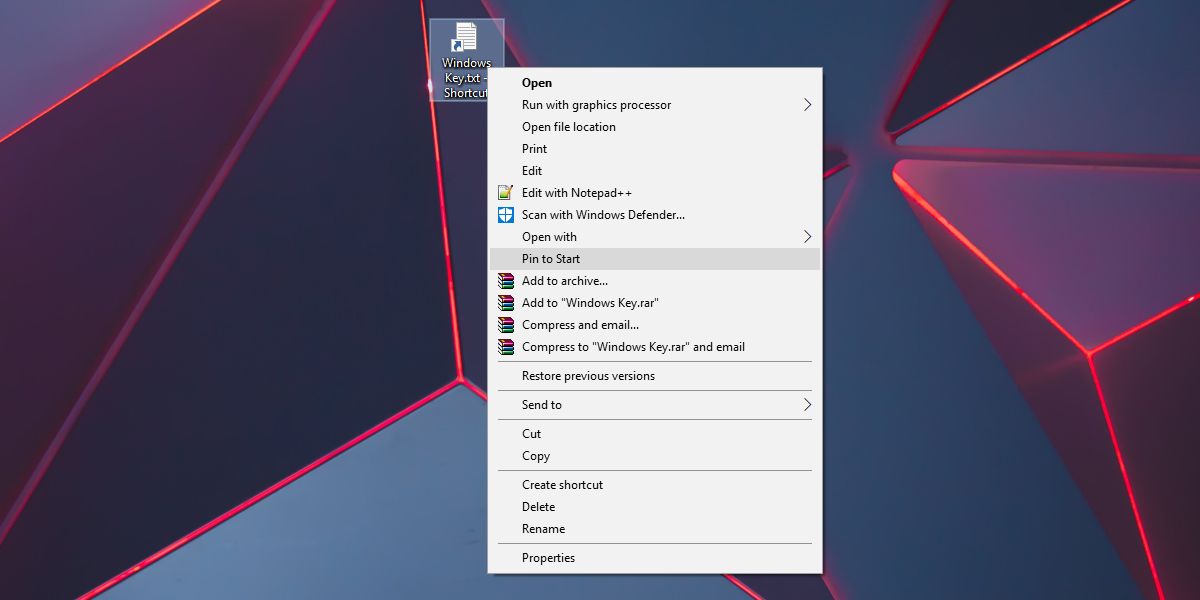Click Properties at the bottom of the menu
The height and width of the screenshot is (600, 1200).
[x=549, y=557]
